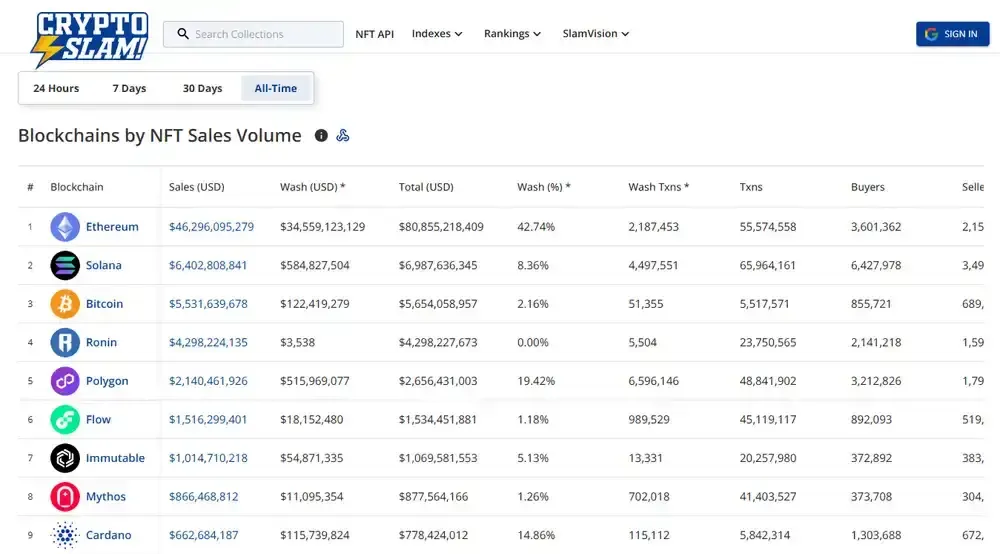Open the Ronin blockchain link
Image resolution: width=1000 pixels, height=554 pixels.
pos(101,342)
